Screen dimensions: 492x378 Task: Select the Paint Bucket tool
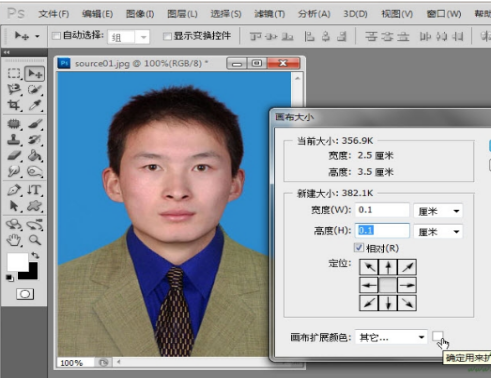point(35,156)
